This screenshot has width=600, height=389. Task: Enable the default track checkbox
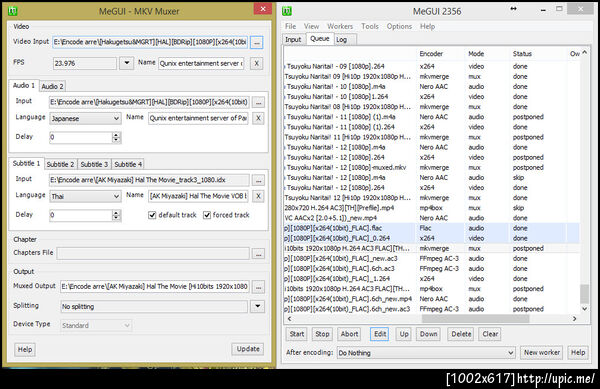152,215
